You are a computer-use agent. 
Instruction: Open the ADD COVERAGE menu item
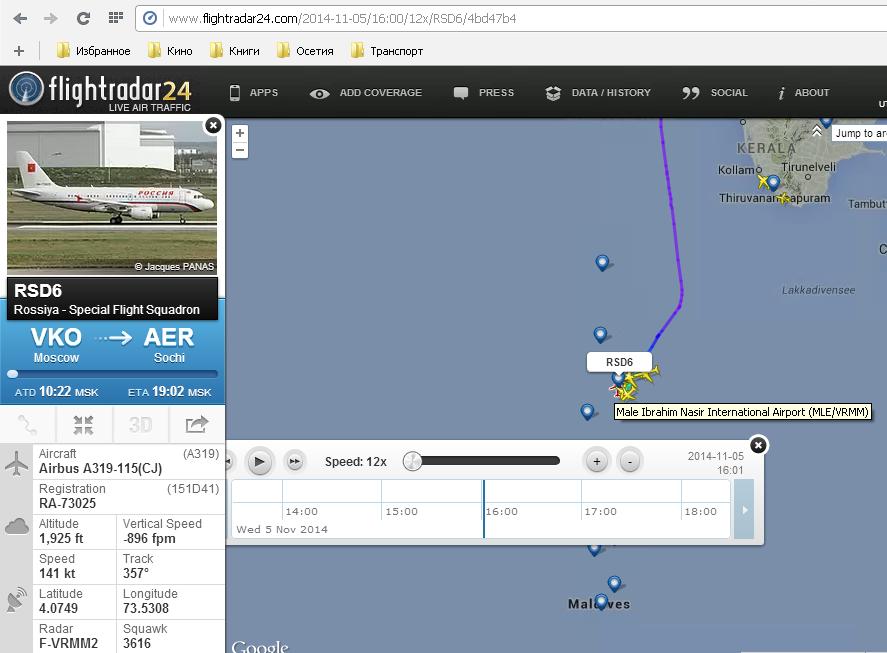[x=366, y=93]
